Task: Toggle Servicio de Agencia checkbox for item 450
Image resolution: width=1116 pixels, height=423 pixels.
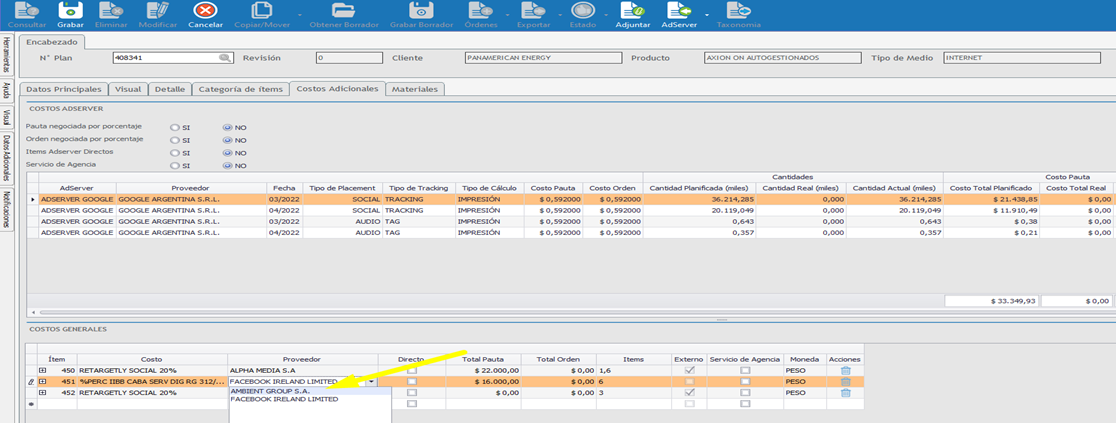Action: point(744,371)
